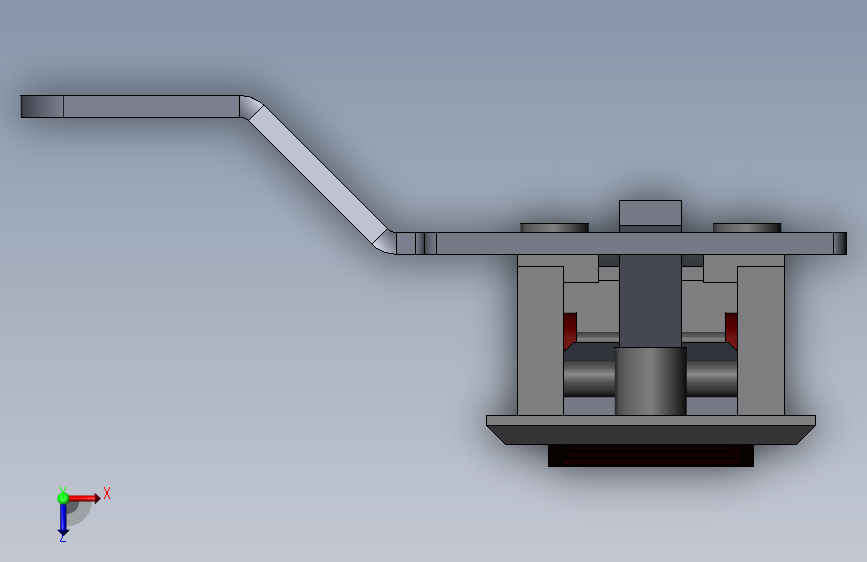Select the right grey housing column
The width and height of the screenshot is (867, 562).
click(x=761, y=340)
